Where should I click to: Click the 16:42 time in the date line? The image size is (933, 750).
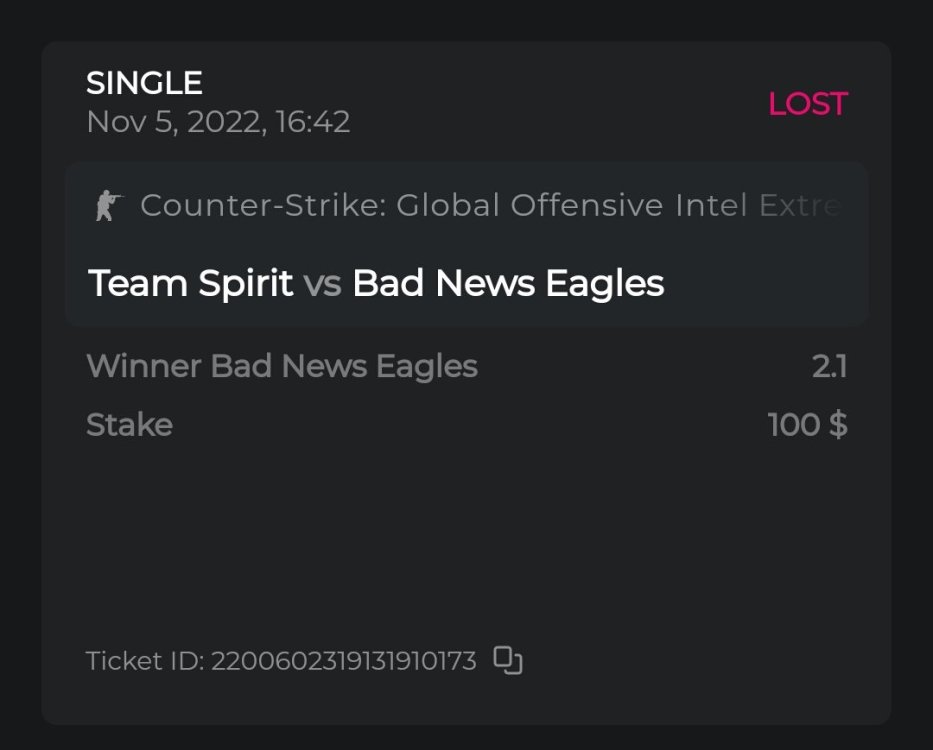click(313, 122)
